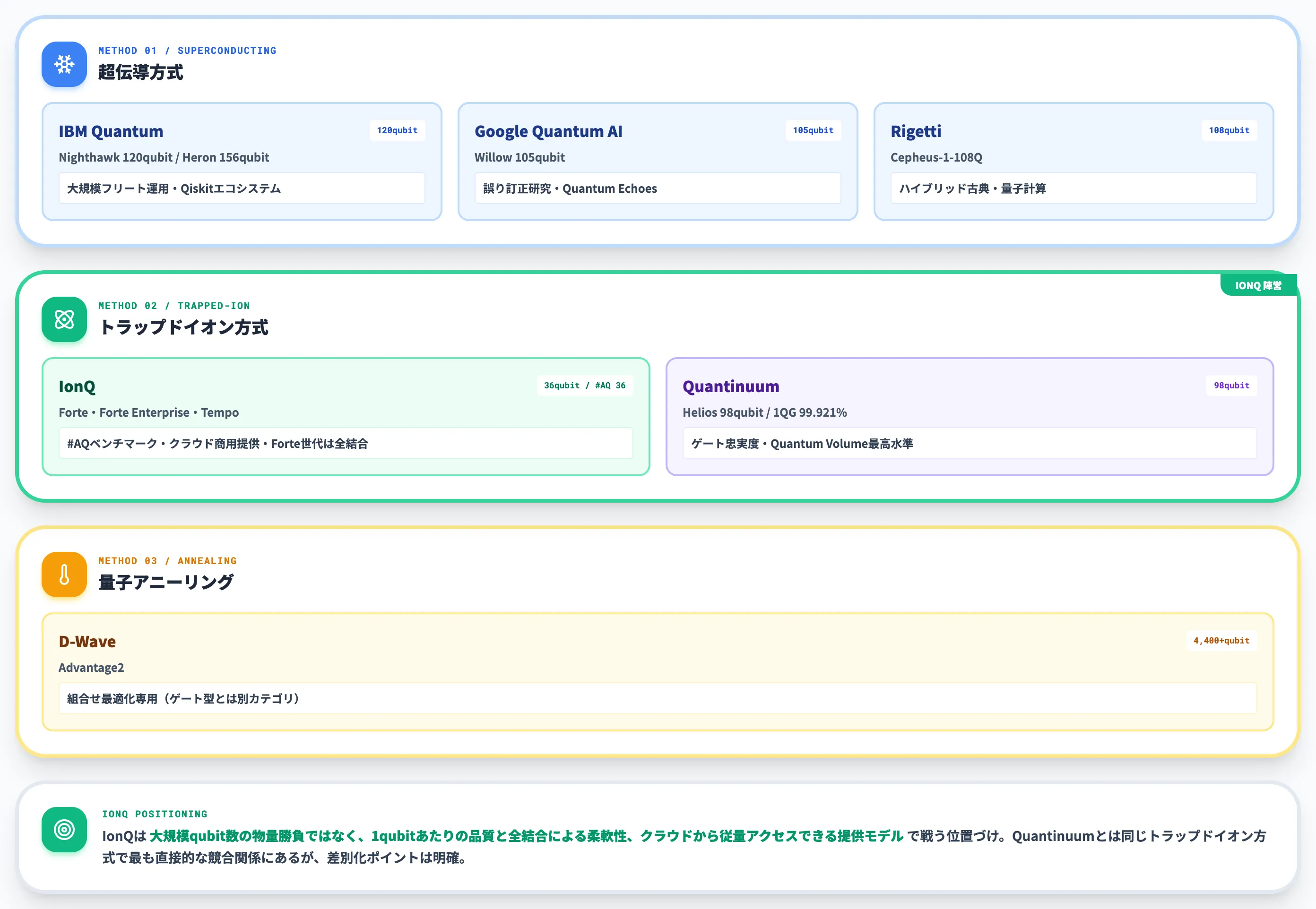The width and height of the screenshot is (1316, 909).
Task: Click the IONQ 陣営 corner tag
Action: (1258, 285)
